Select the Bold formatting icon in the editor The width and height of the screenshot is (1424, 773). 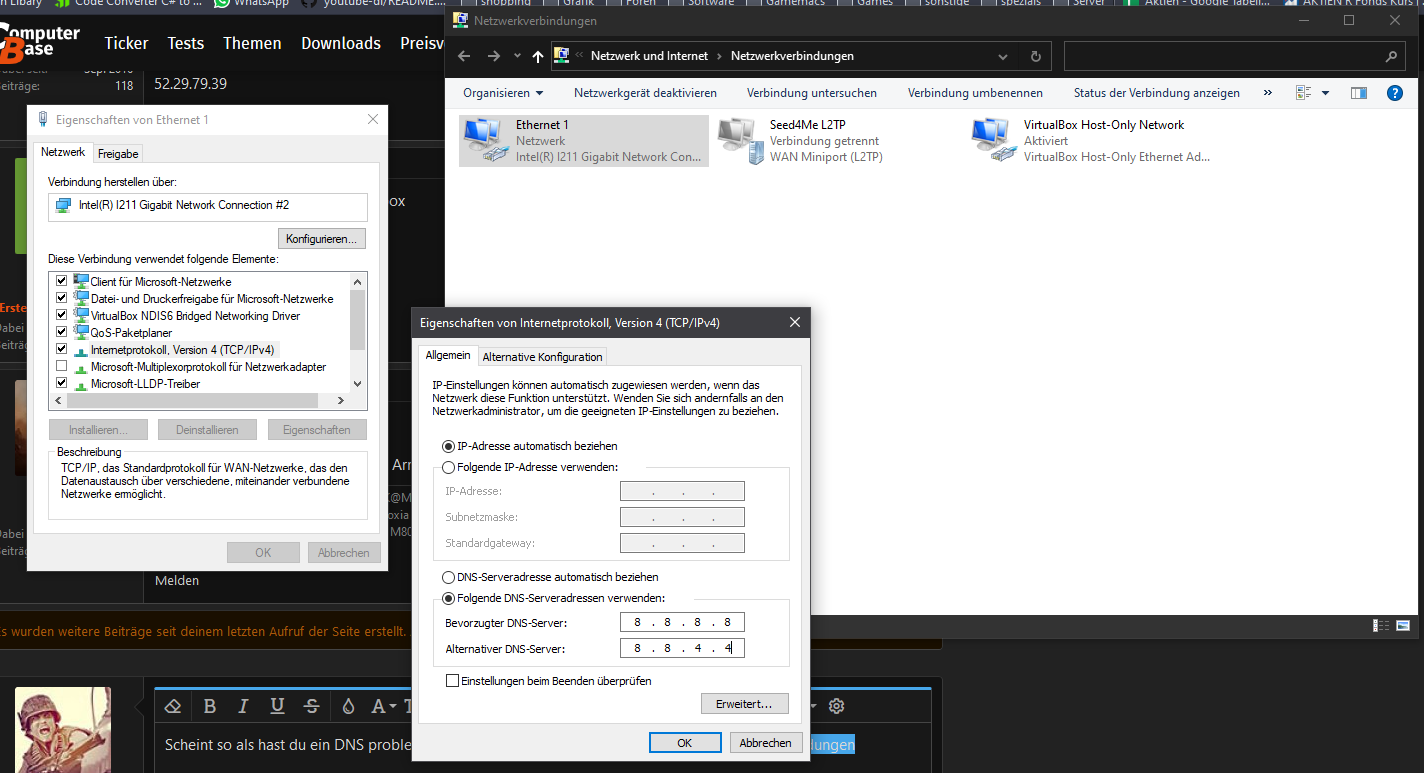[210, 705]
